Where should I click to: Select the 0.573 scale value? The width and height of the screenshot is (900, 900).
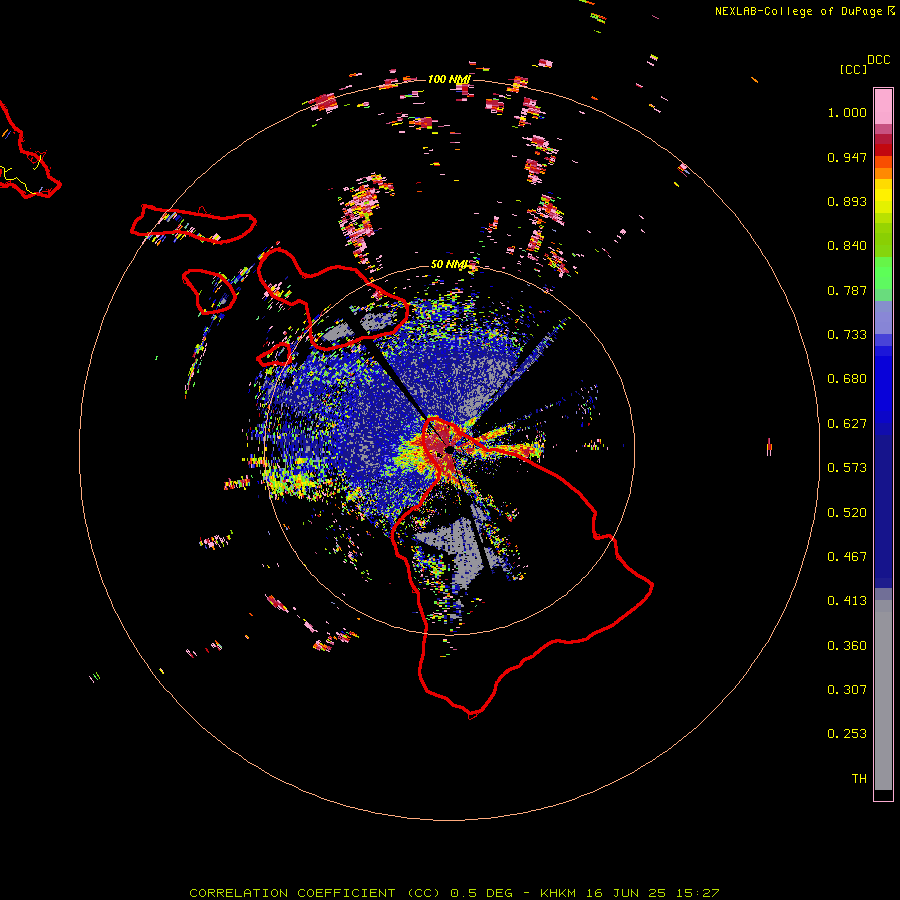point(847,468)
